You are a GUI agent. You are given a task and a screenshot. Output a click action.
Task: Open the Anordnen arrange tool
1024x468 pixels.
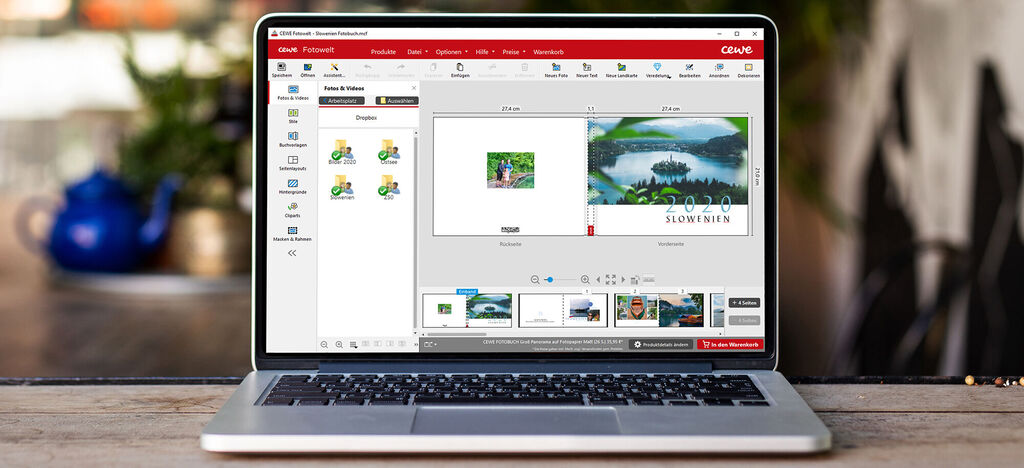click(x=719, y=70)
